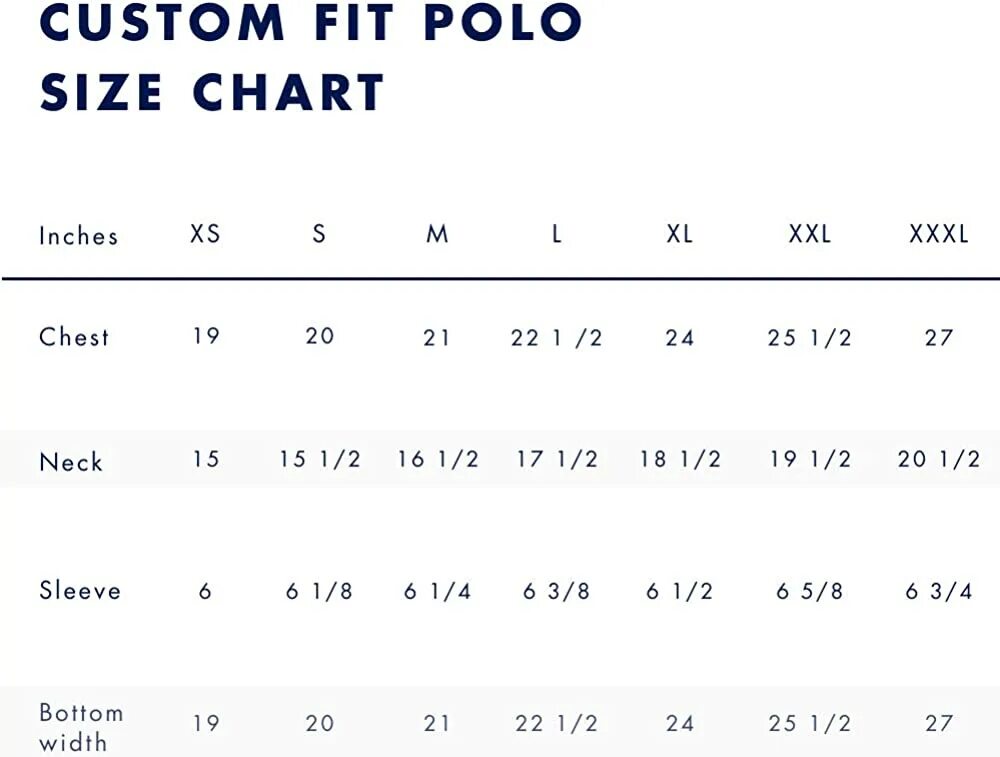This screenshot has height=757, width=1000.
Task: Click Sleeve measurement 6 3/8 for L
Action: pyautogui.click(x=556, y=592)
